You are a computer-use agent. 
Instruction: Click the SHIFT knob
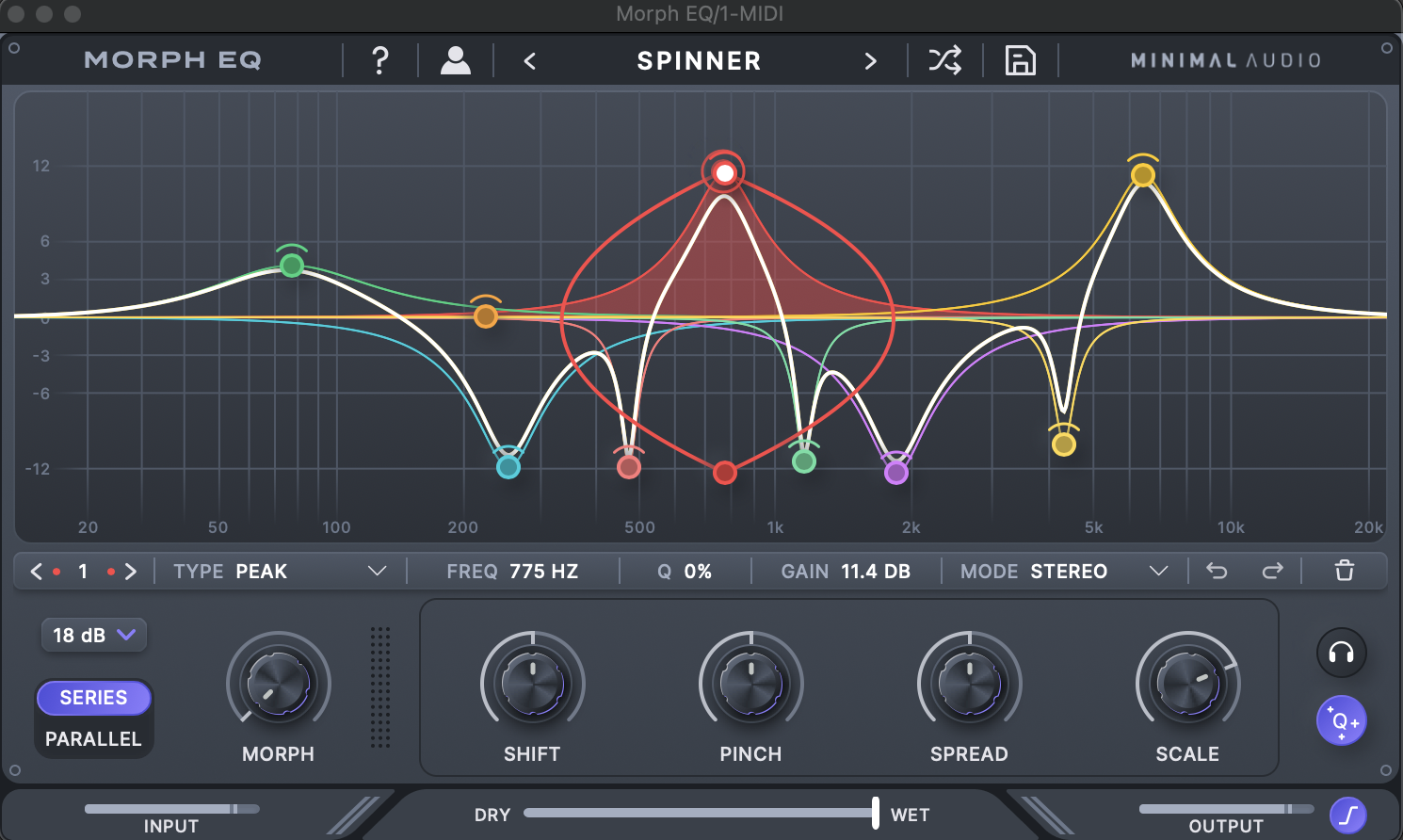coord(532,683)
